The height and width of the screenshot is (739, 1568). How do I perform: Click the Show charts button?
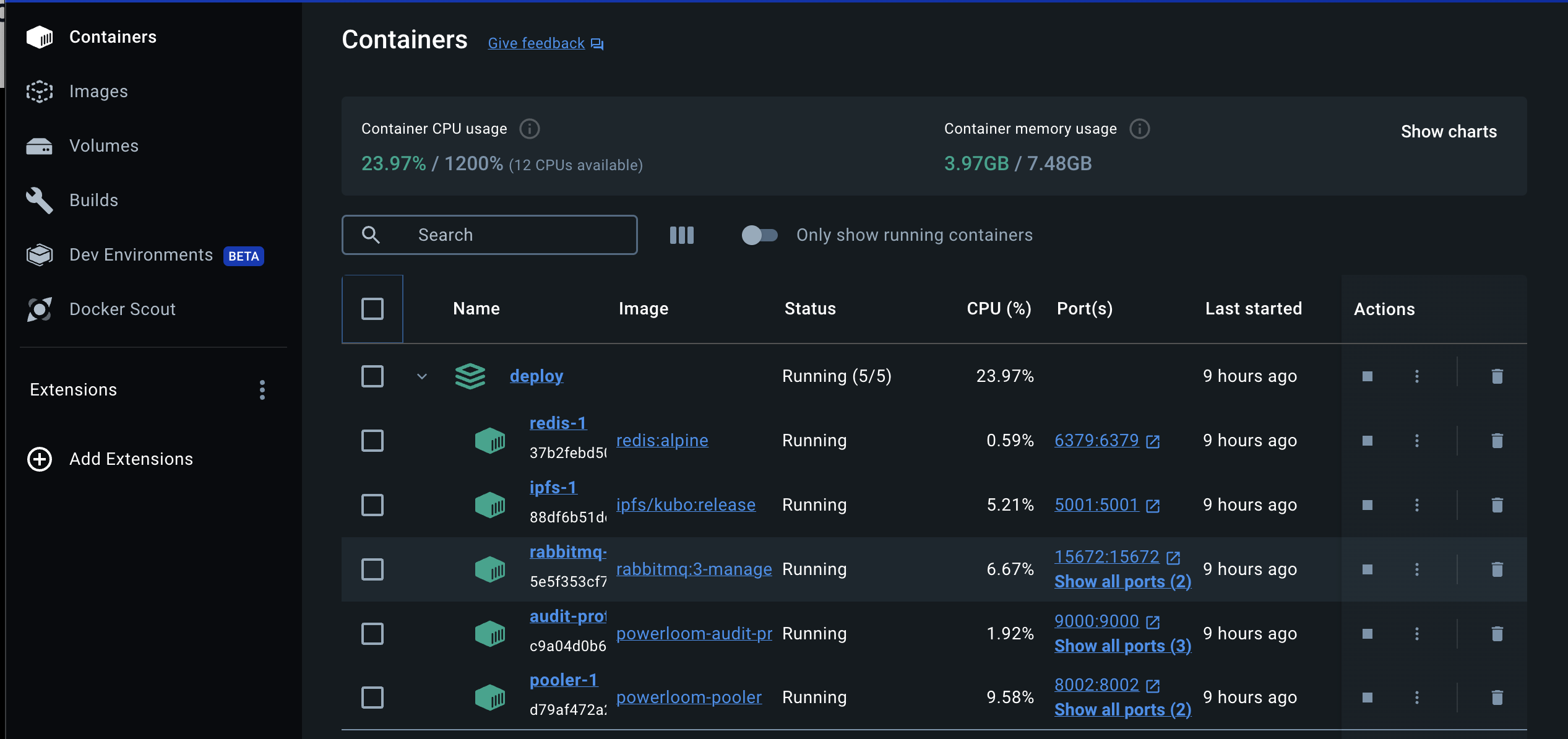(x=1449, y=131)
